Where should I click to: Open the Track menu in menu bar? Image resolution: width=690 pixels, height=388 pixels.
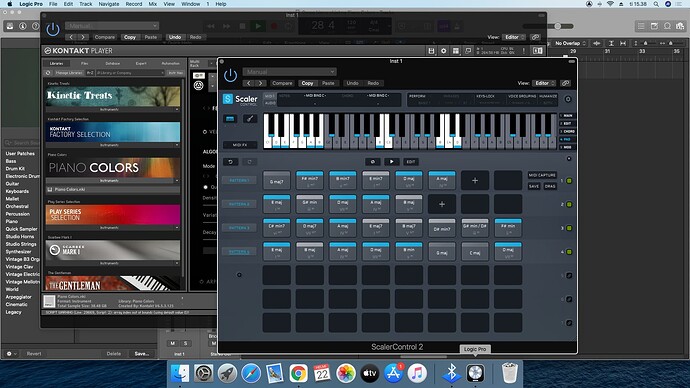tap(85, 4)
